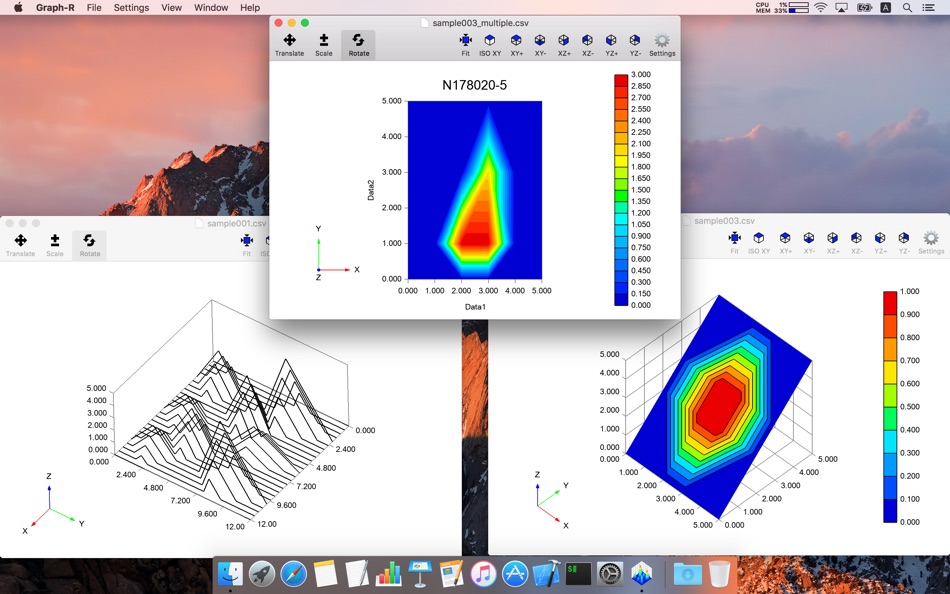
Task: Set XY- view in sample003.csv window
Action: click(x=809, y=242)
